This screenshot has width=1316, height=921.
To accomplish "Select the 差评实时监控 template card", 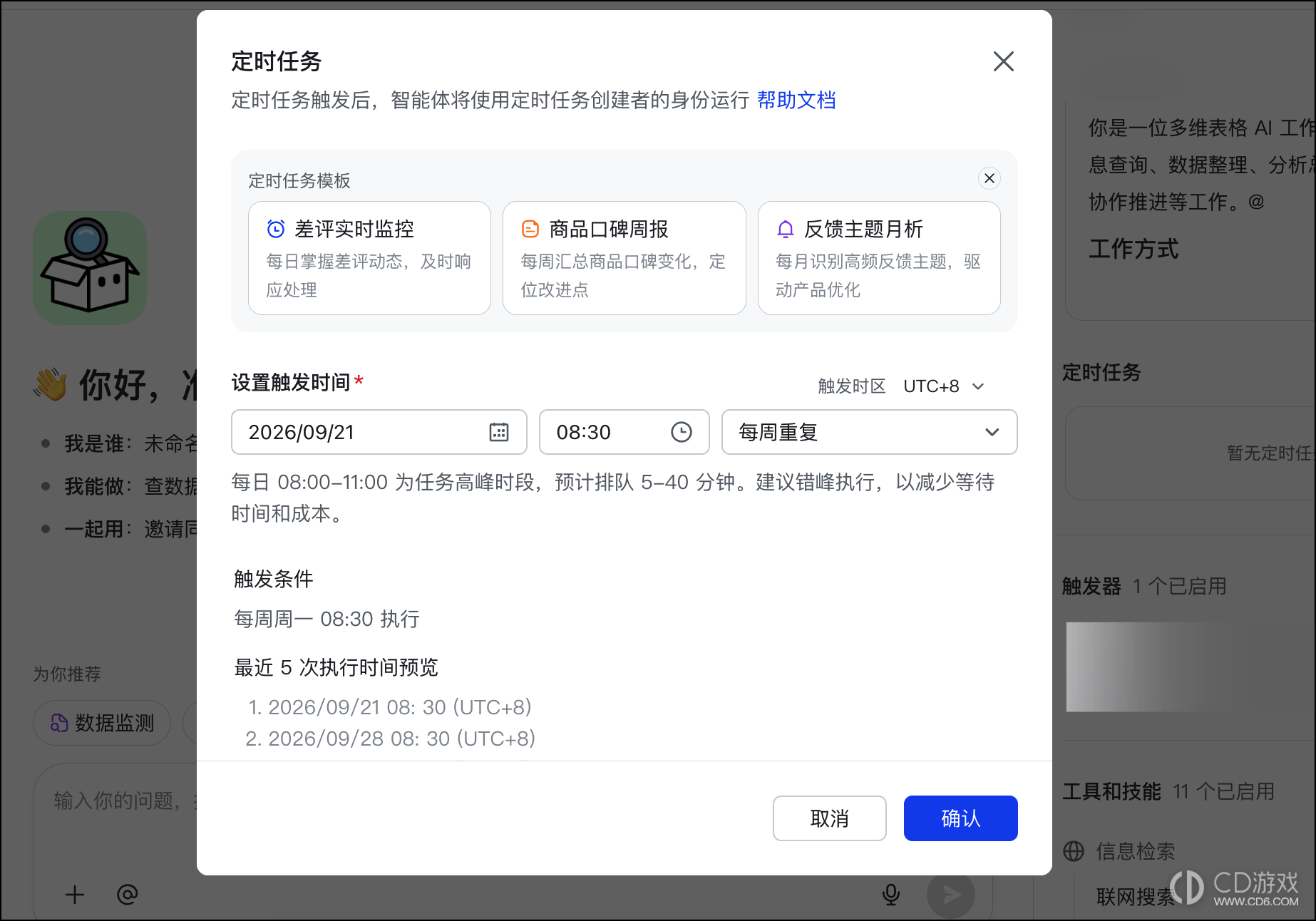I will click(369, 258).
